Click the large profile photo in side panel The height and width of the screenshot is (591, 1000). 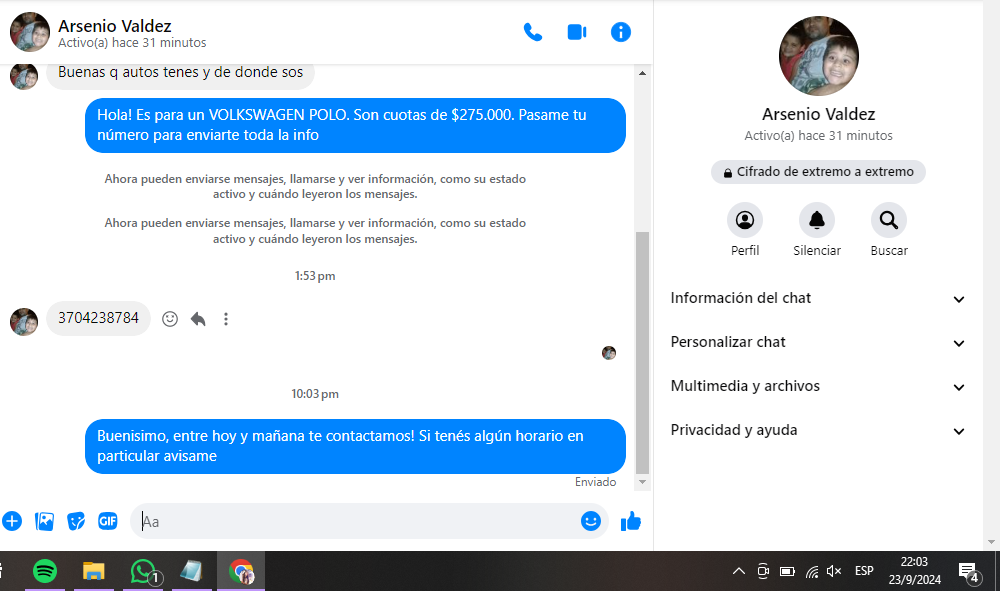(x=818, y=55)
